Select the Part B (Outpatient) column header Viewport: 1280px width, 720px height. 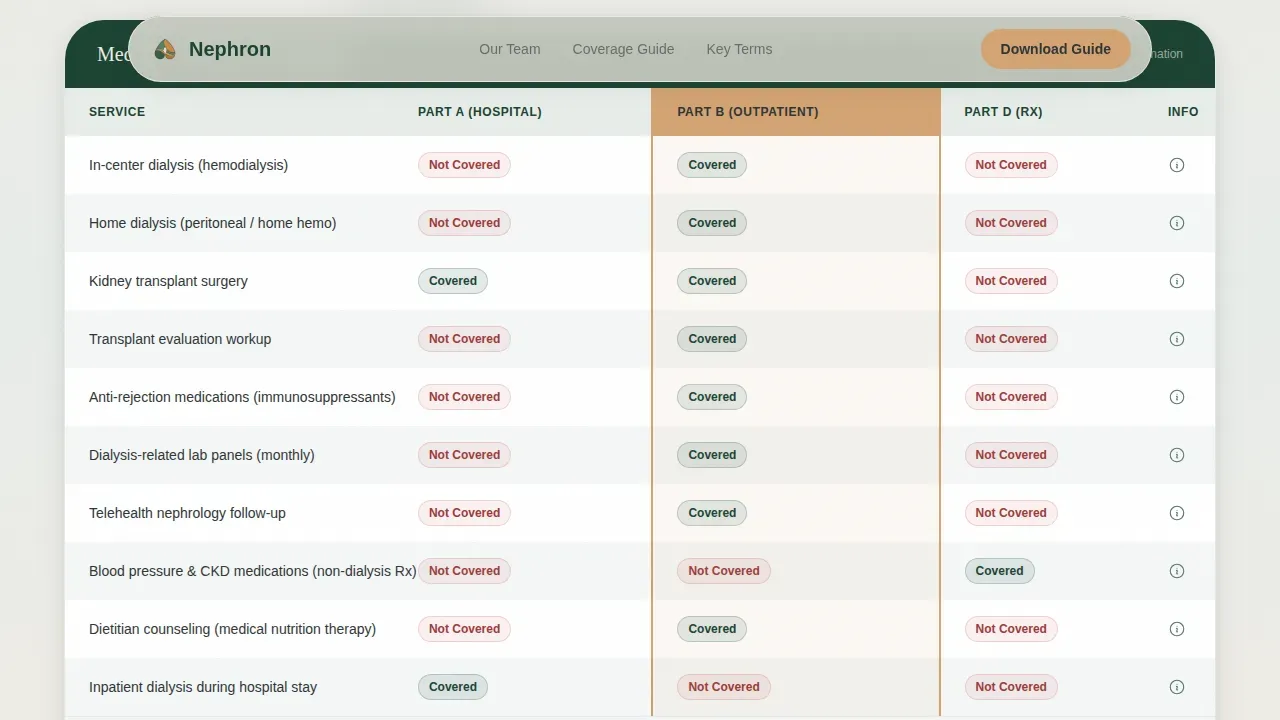point(796,112)
